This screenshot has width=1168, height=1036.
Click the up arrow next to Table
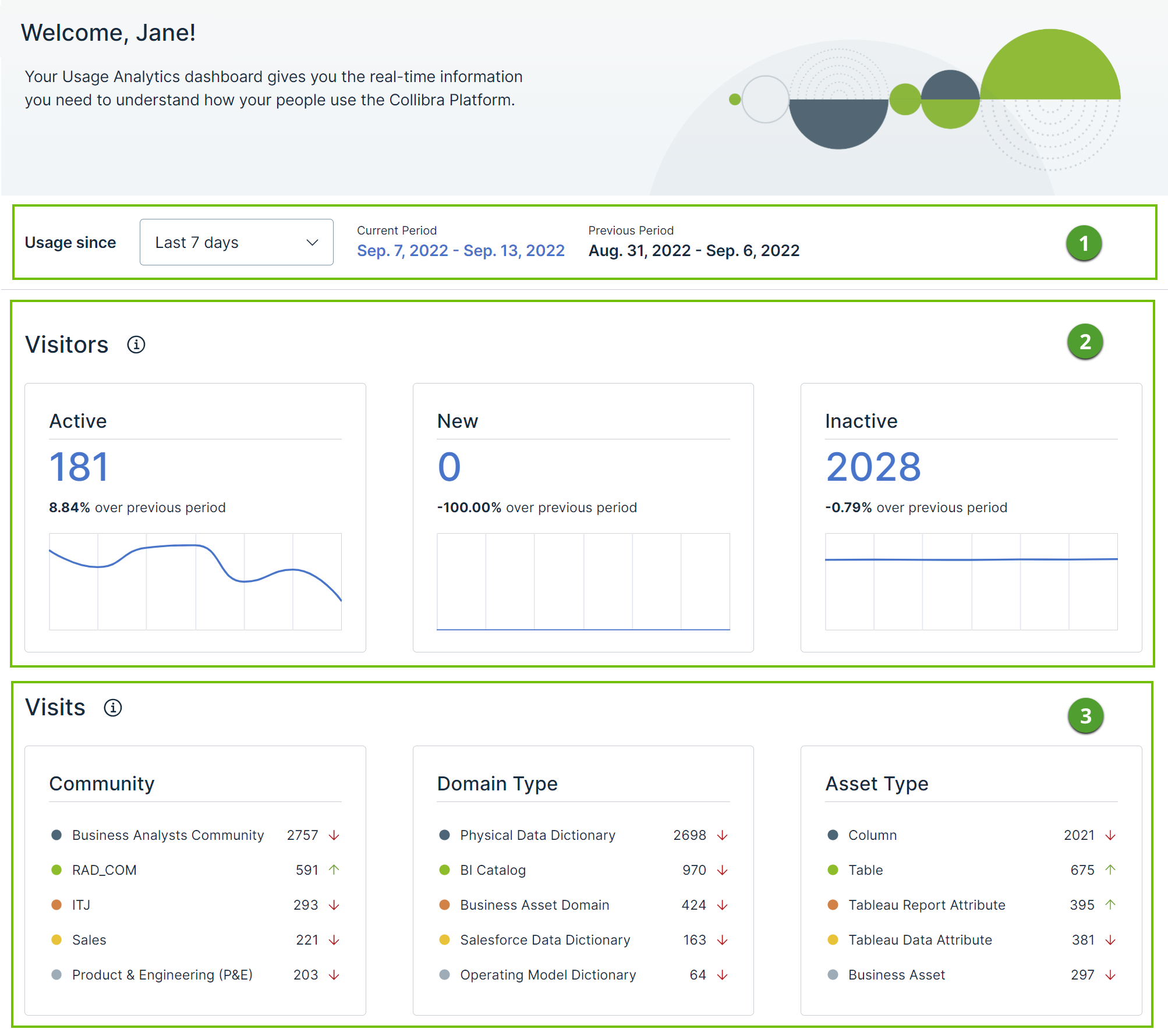(1110, 870)
